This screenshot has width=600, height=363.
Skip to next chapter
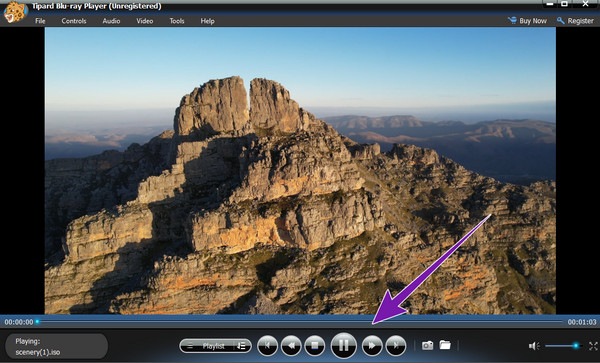pos(395,345)
